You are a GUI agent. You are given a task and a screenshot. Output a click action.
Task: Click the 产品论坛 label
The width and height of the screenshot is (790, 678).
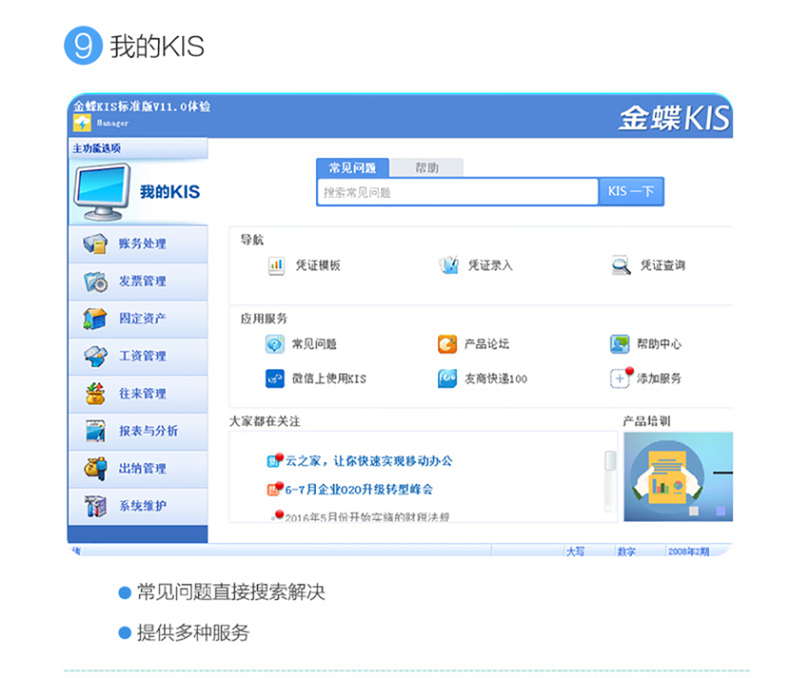[x=486, y=345]
